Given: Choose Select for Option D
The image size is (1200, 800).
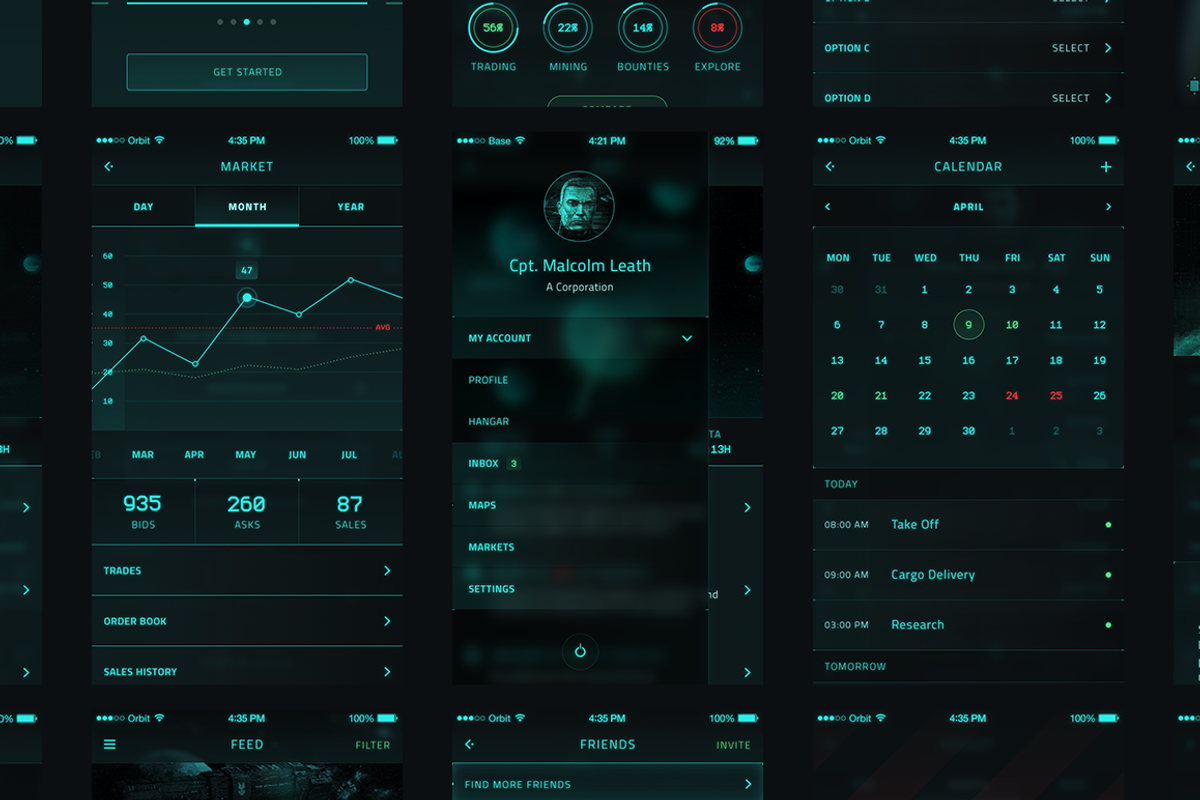Looking at the screenshot, I should click(x=1081, y=98).
